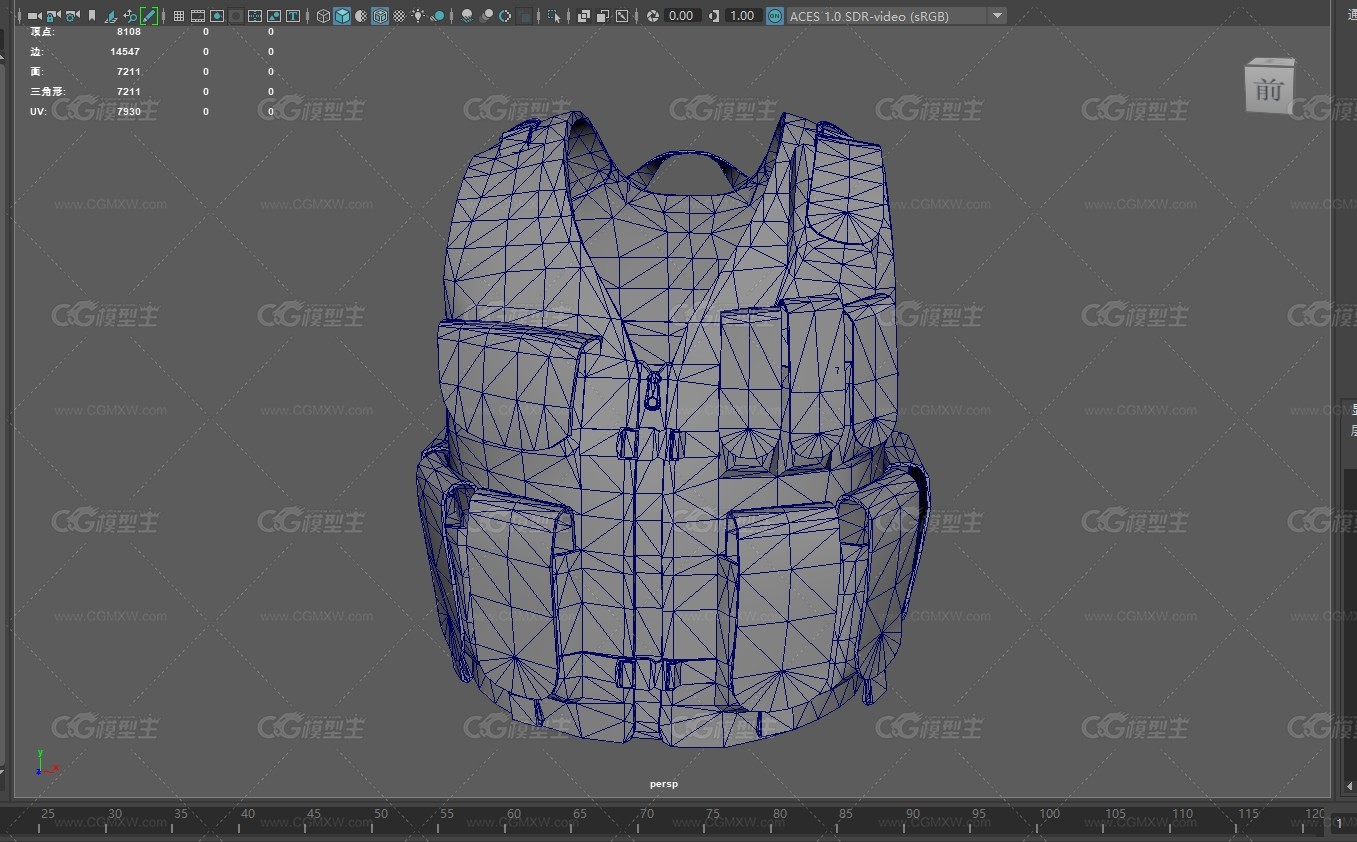Click the UV count value 7530

(128, 112)
